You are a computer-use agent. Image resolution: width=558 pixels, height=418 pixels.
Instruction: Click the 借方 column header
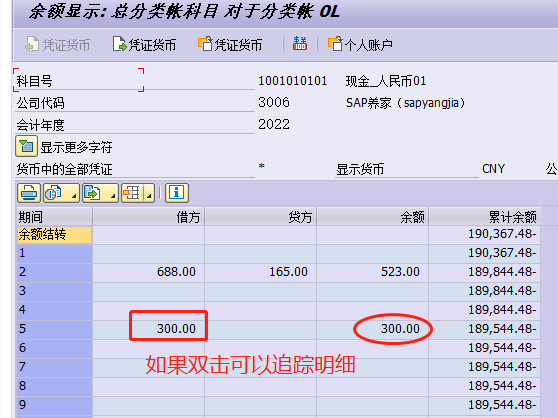(148, 217)
